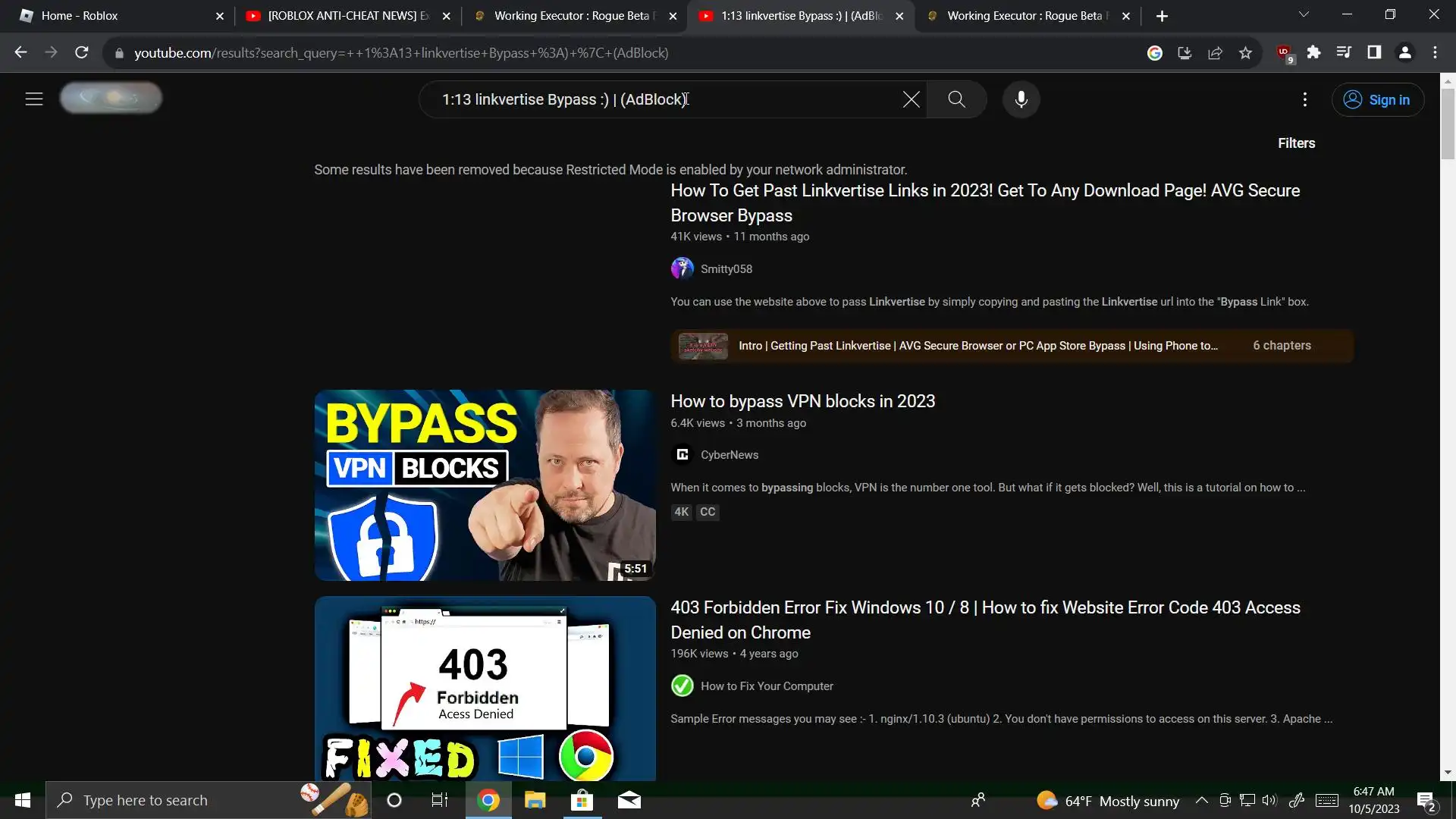Viewport: 1456px width, 819px height.
Task: Bookmark this page with star icon
Action: click(x=1245, y=53)
